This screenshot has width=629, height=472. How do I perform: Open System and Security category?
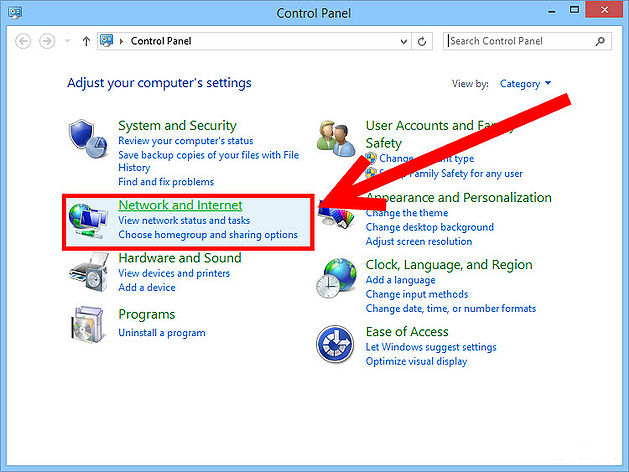pos(177,126)
